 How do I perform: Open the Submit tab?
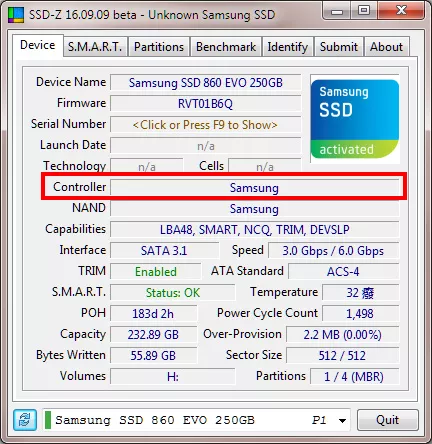[x=339, y=47]
